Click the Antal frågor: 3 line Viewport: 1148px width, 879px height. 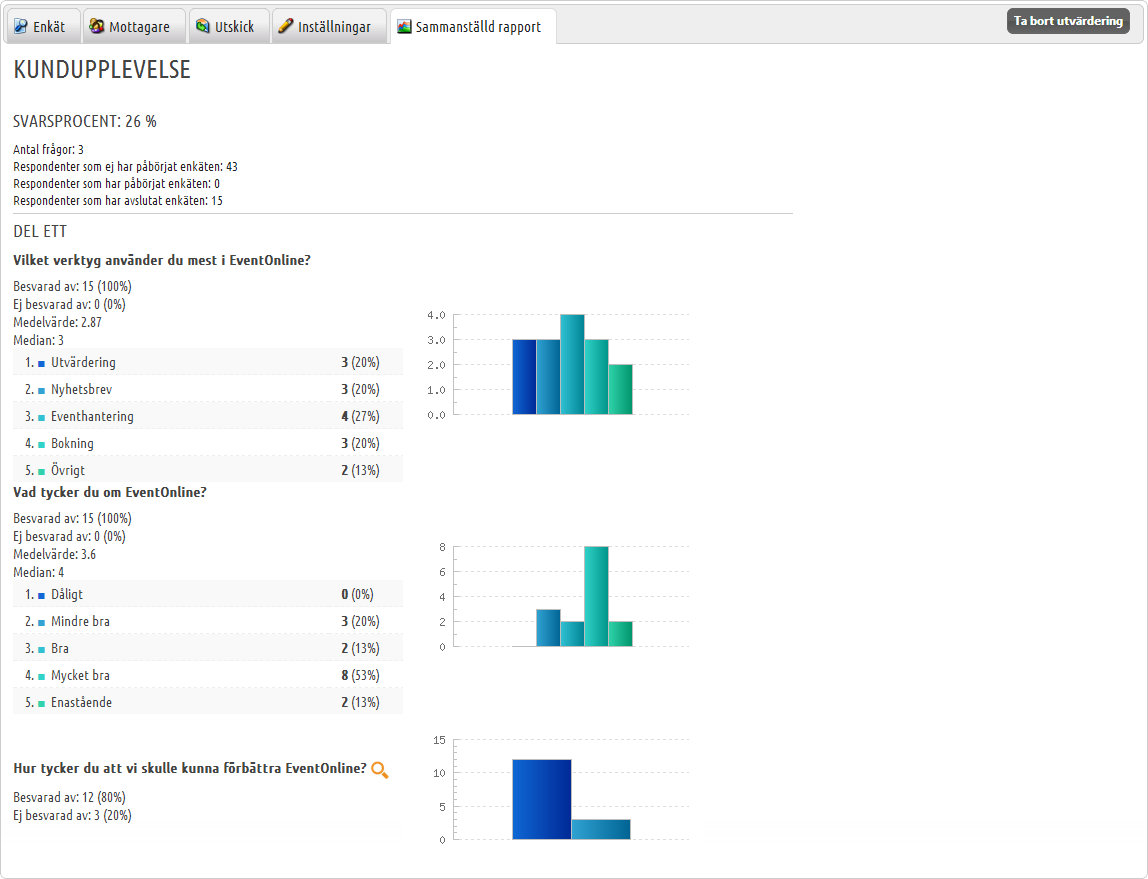pyautogui.click(x=48, y=149)
